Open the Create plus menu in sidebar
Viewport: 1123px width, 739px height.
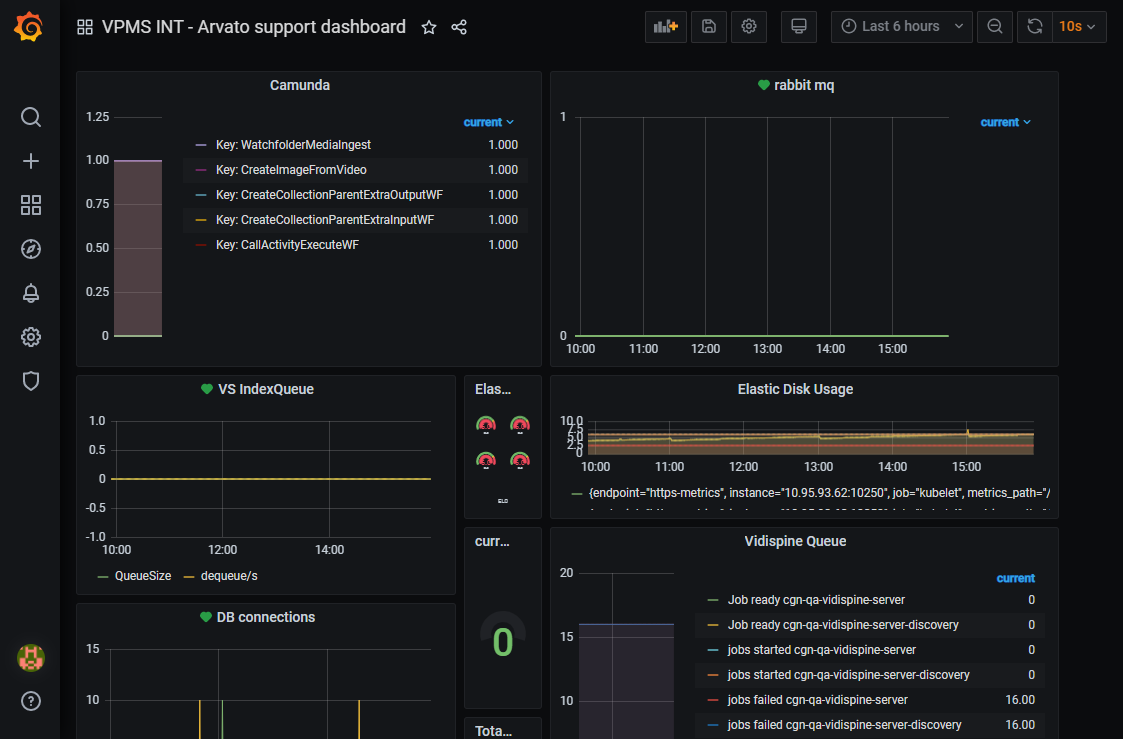point(31,161)
